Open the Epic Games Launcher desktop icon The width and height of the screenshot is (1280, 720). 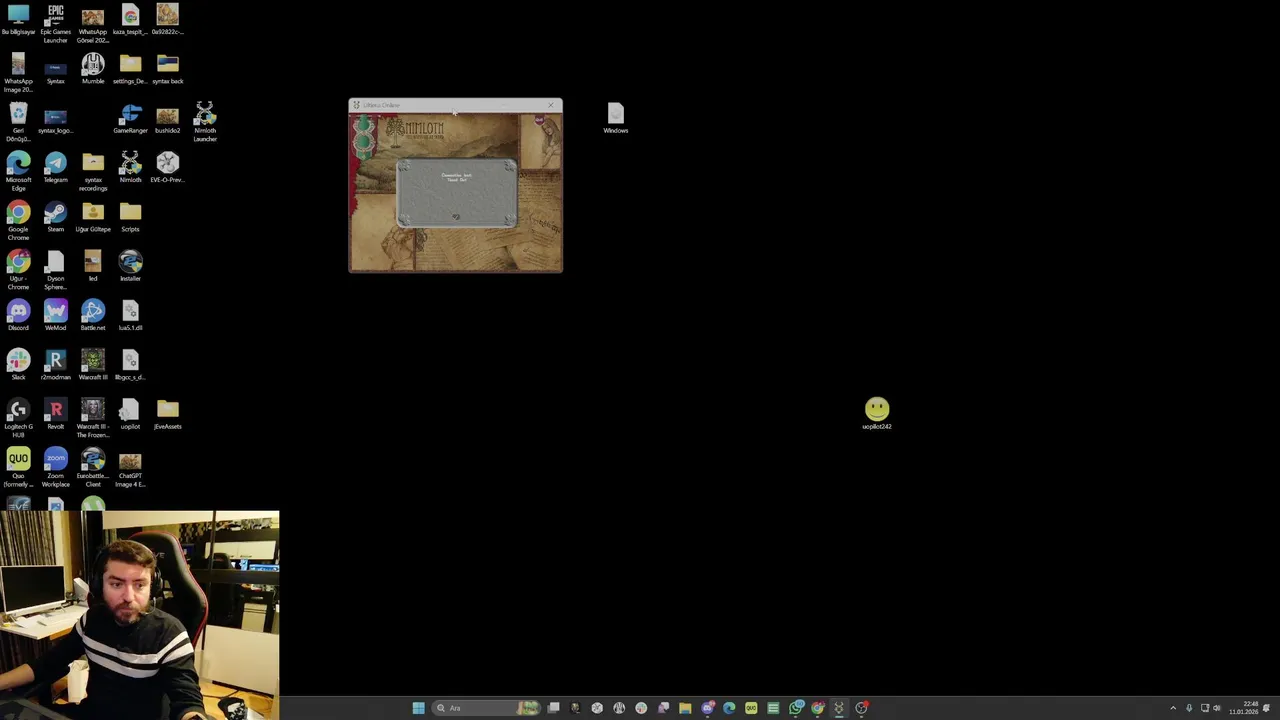(55, 23)
